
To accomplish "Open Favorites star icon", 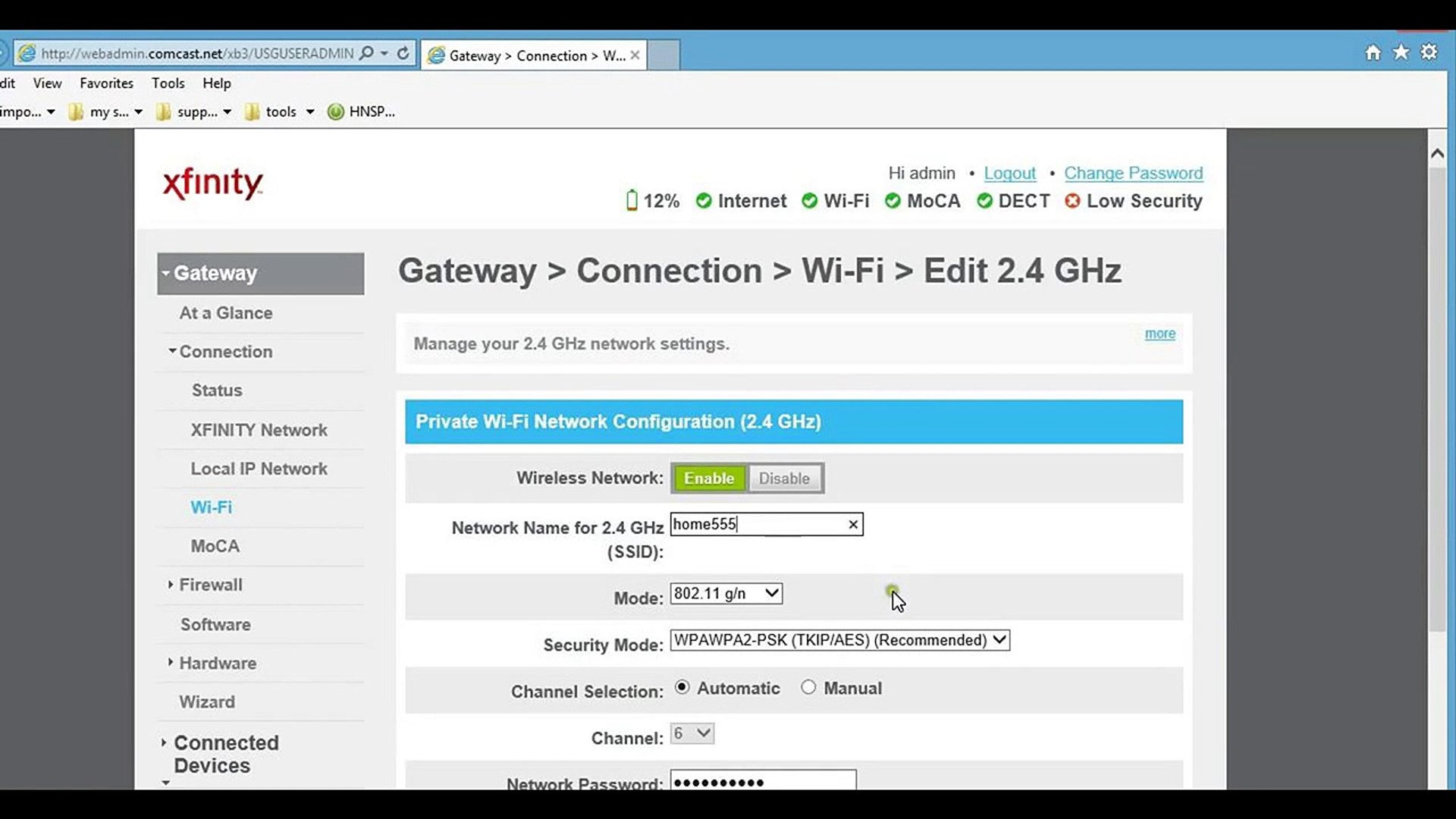I will [x=1401, y=52].
